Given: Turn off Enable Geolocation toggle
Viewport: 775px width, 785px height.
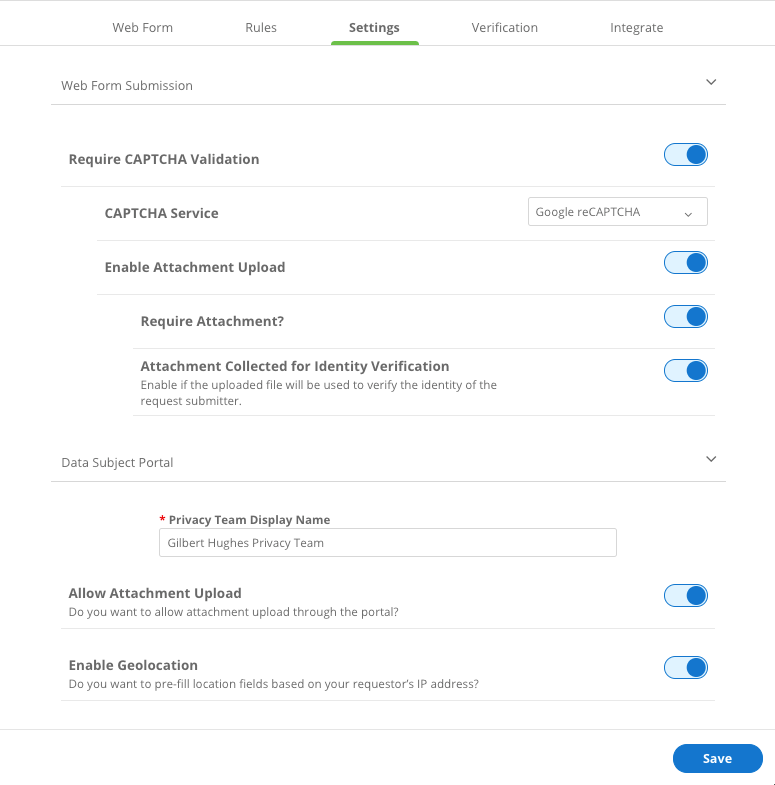Looking at the screenshot, I should point(686,668).
